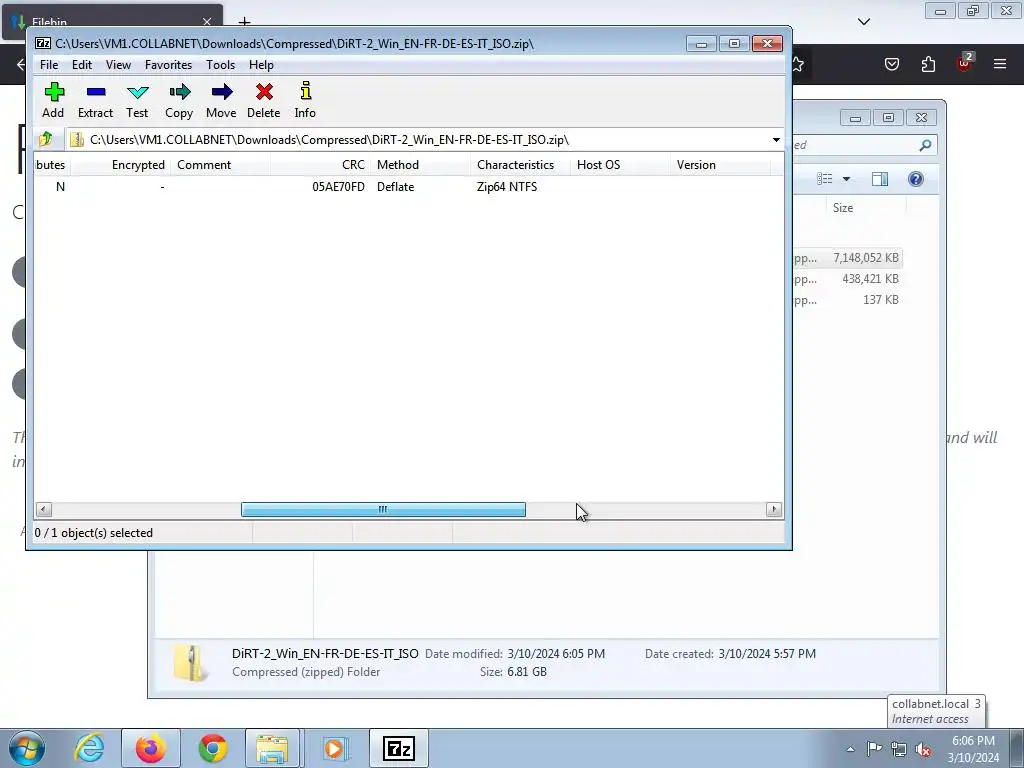
Task: Sort by the Comment column header
Action: point(220,165)
